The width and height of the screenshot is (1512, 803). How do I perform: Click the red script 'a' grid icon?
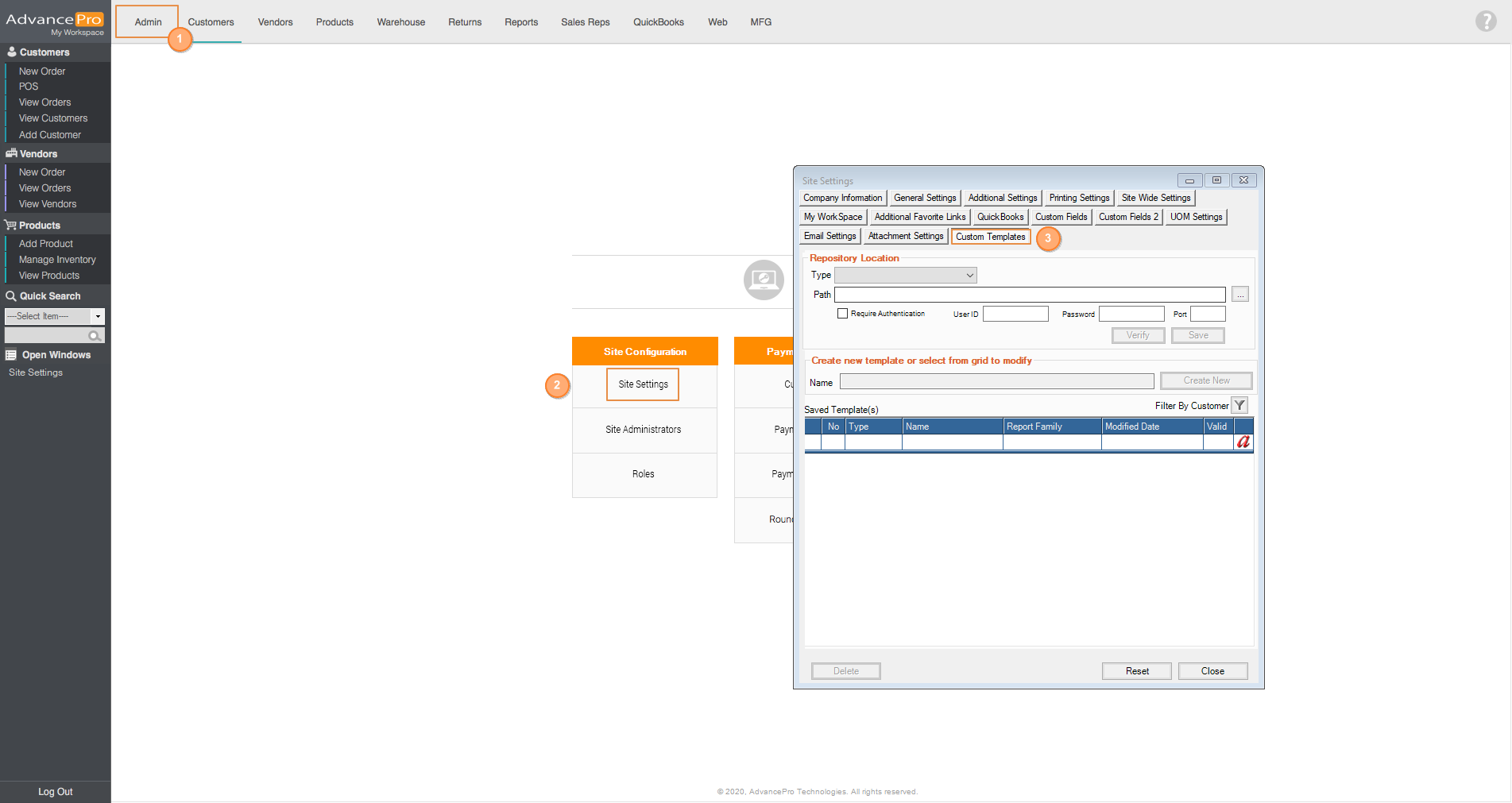(1243, 442)
